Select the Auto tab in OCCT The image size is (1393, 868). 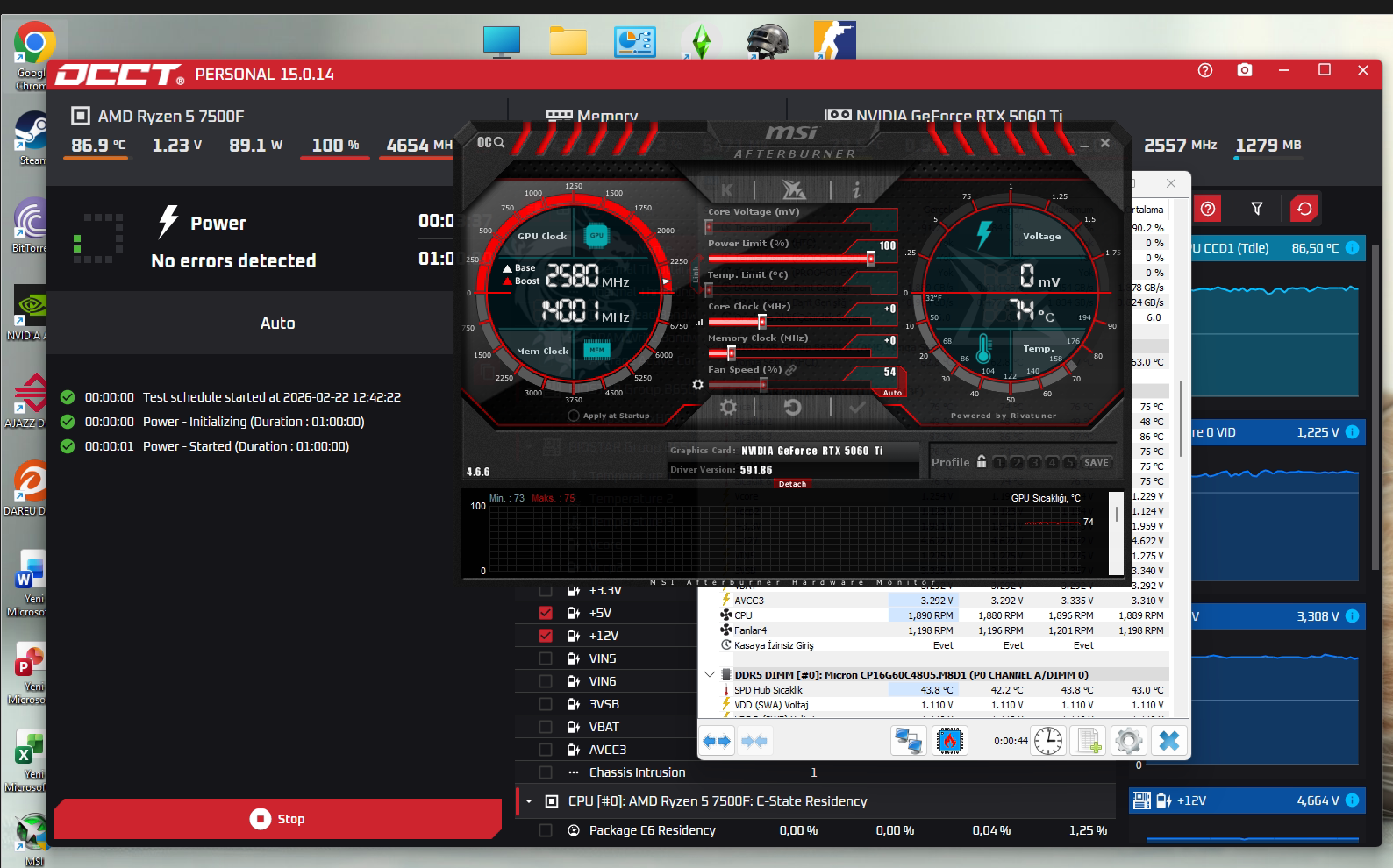coord(277,323)
